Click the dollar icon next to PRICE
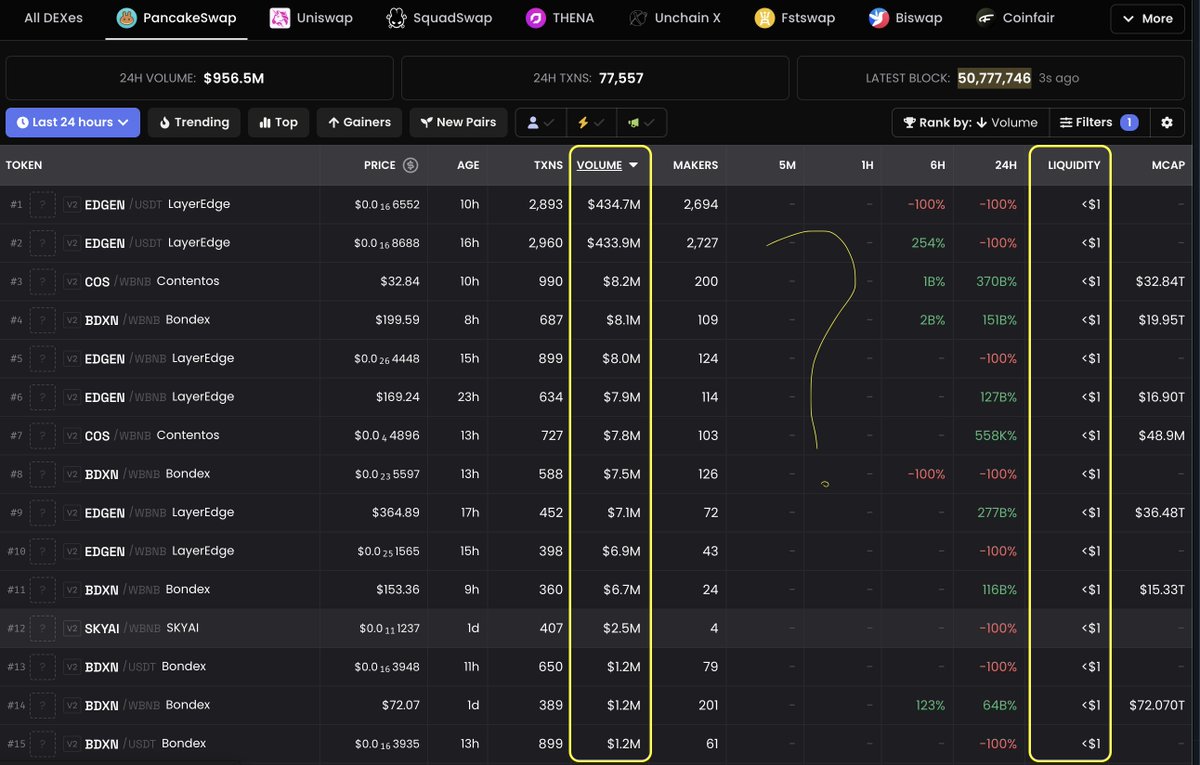The width and height of the screenshot is (1200, 765). [410, 165]
